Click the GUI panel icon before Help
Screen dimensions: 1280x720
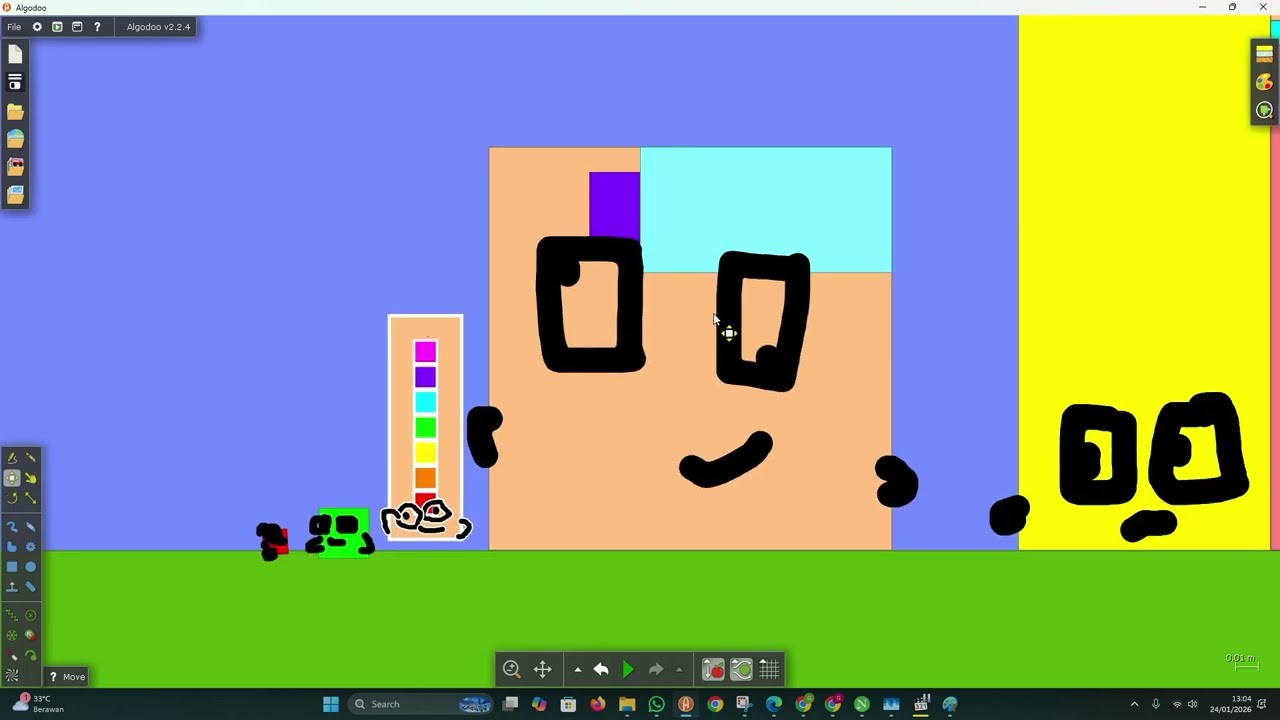(77, 27)
